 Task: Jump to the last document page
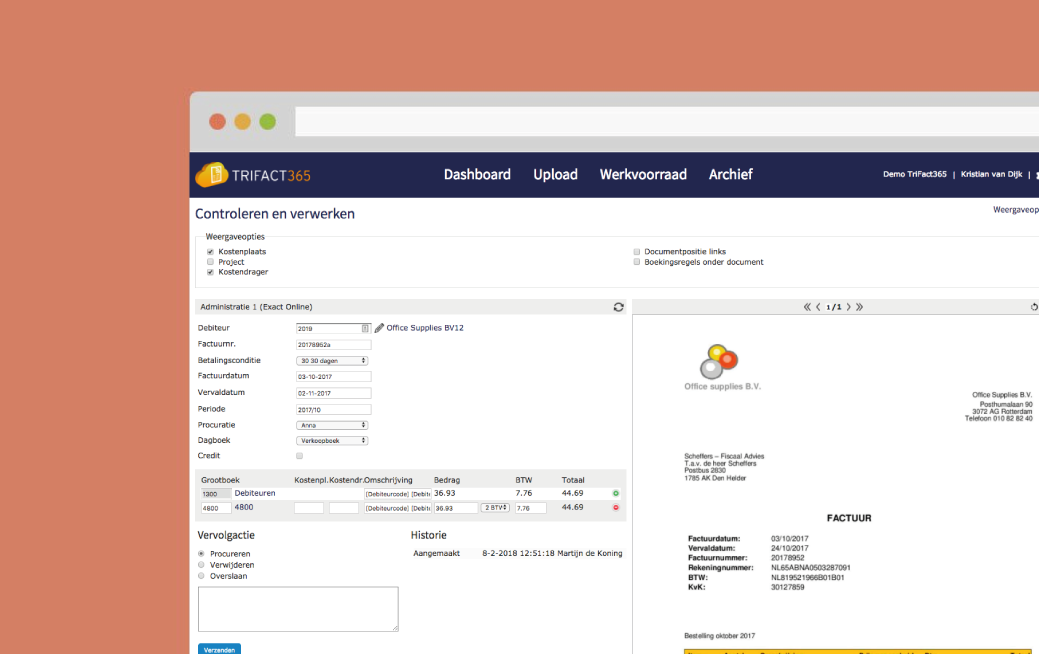coord(859,307)
